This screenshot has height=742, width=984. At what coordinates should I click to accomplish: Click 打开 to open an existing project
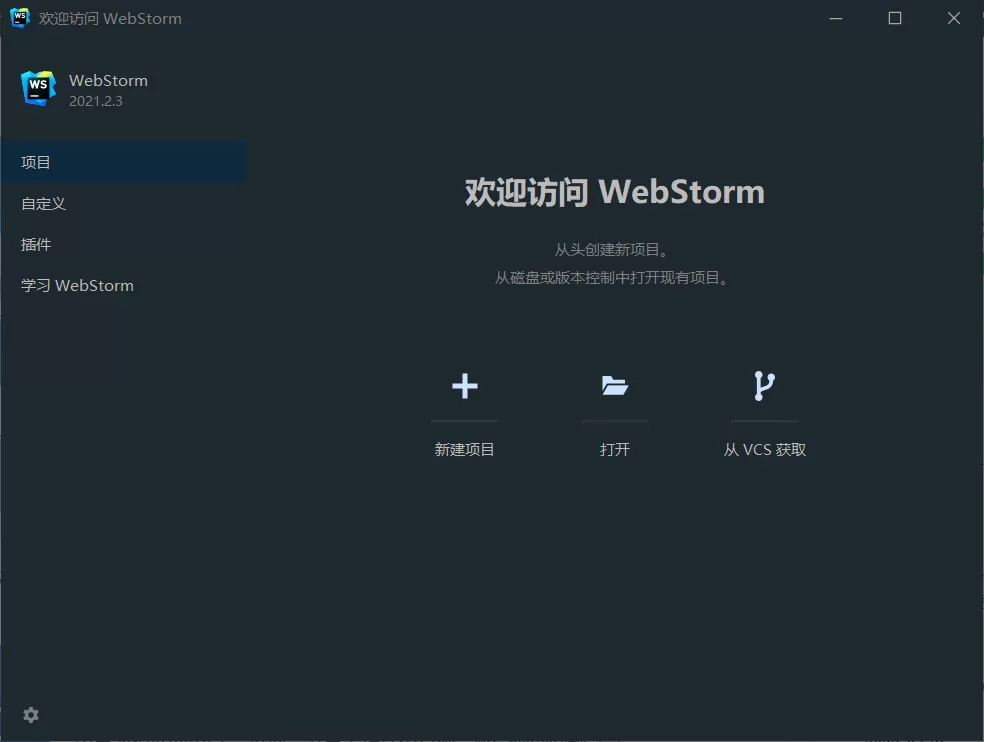tap(614, 449)
